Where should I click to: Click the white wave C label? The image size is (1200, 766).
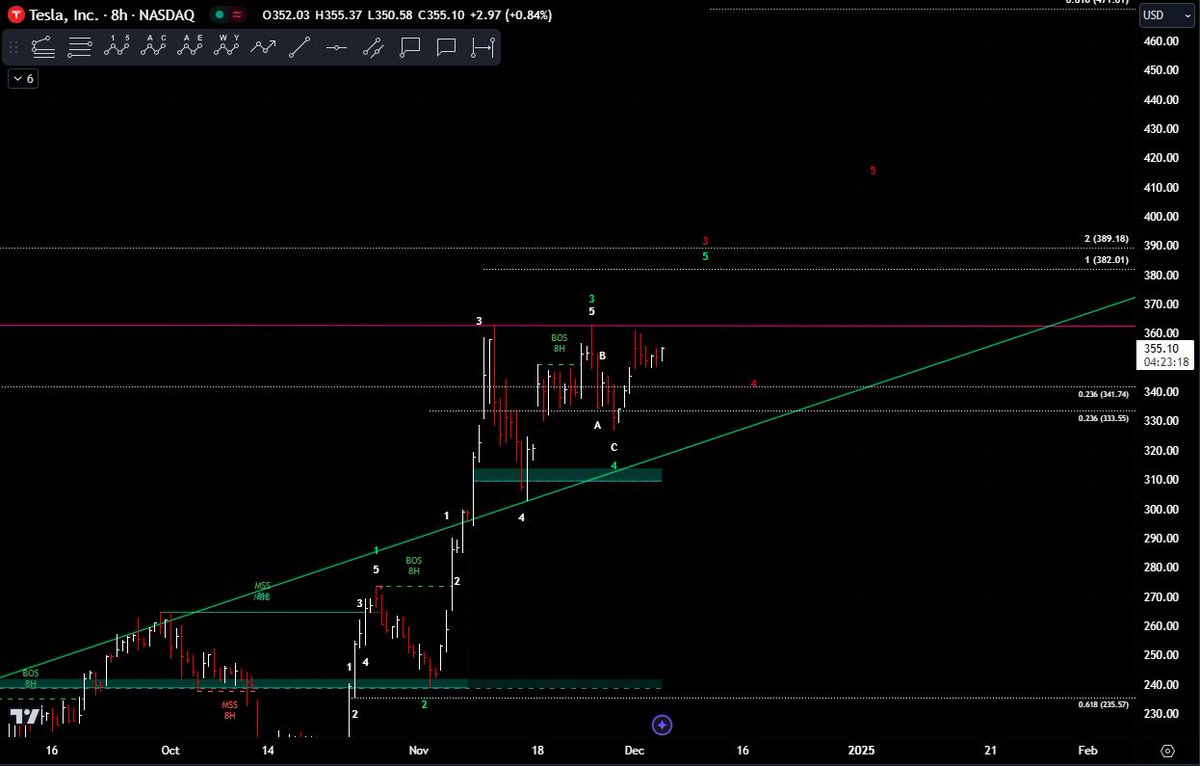(614, 448)
